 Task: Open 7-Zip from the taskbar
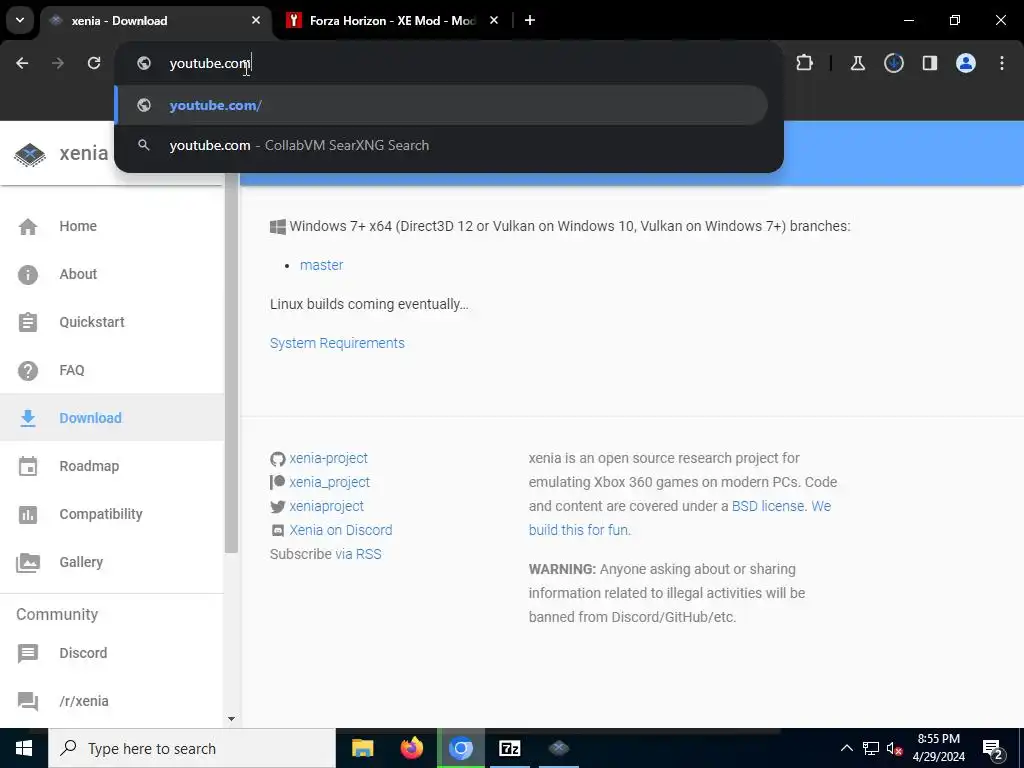pos(509,748)
